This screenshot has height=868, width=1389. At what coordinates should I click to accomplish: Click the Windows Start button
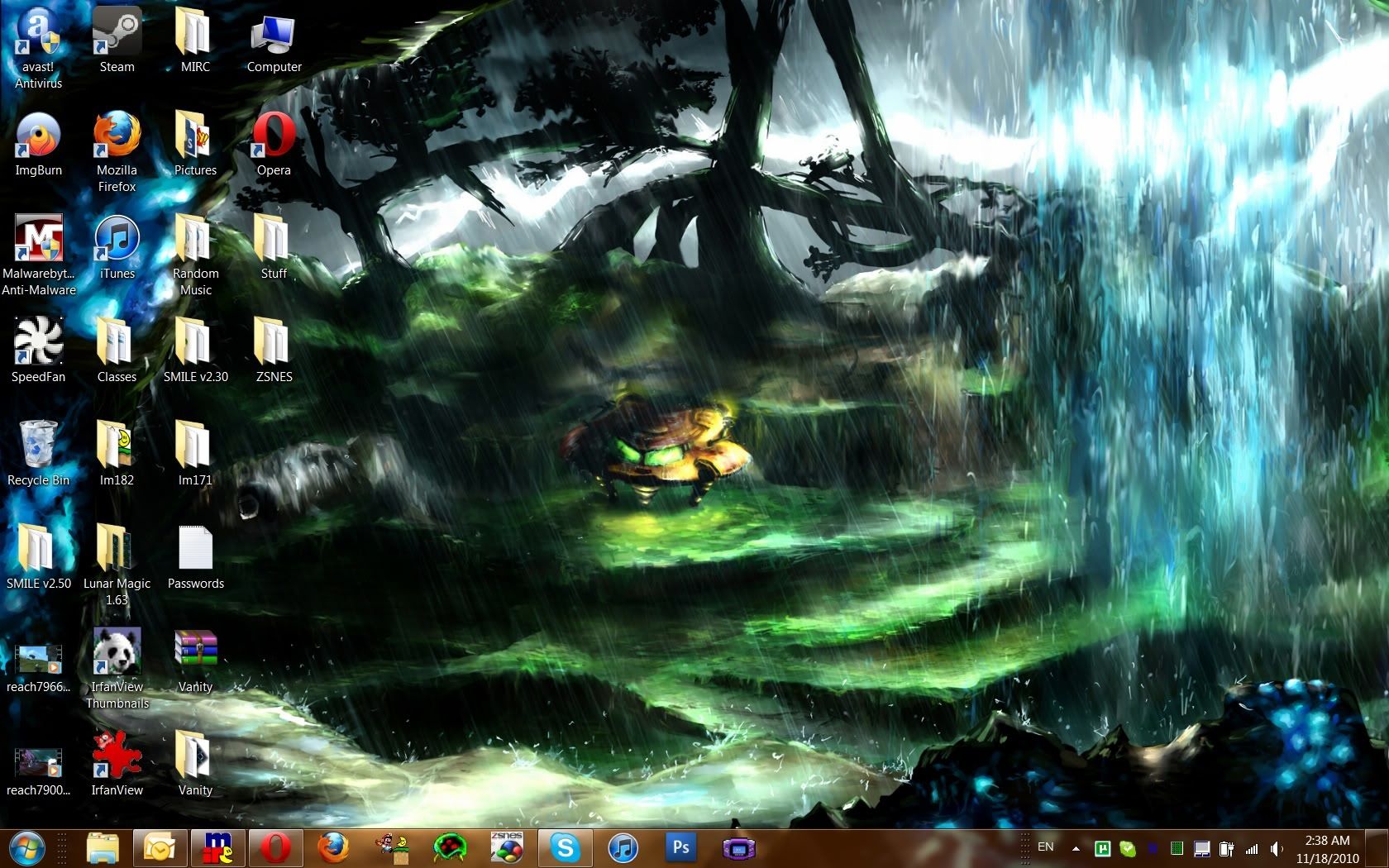coord(26,848)
